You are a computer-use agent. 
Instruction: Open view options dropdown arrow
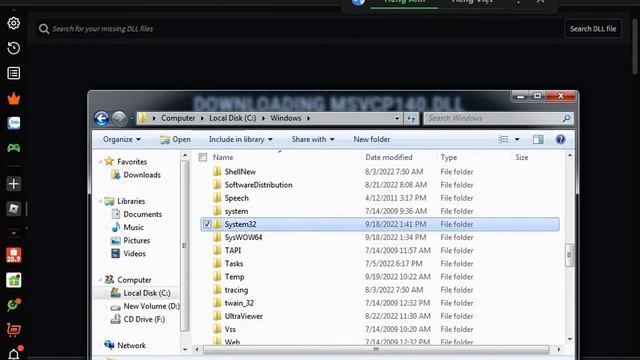click(517, 139)
